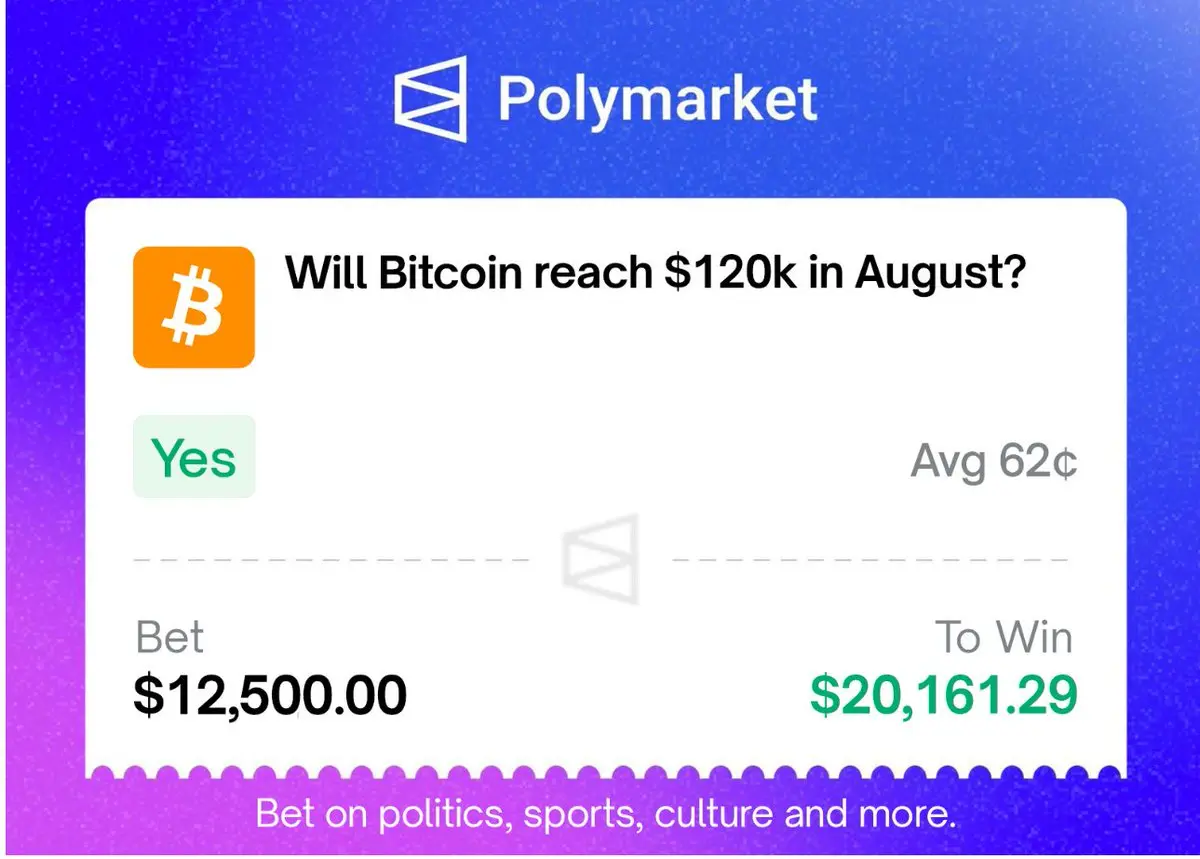Viewport: 1200px width, 859px height.
Task: Click the Avg 62¢ price label
Action: click(x=994, y=461)
